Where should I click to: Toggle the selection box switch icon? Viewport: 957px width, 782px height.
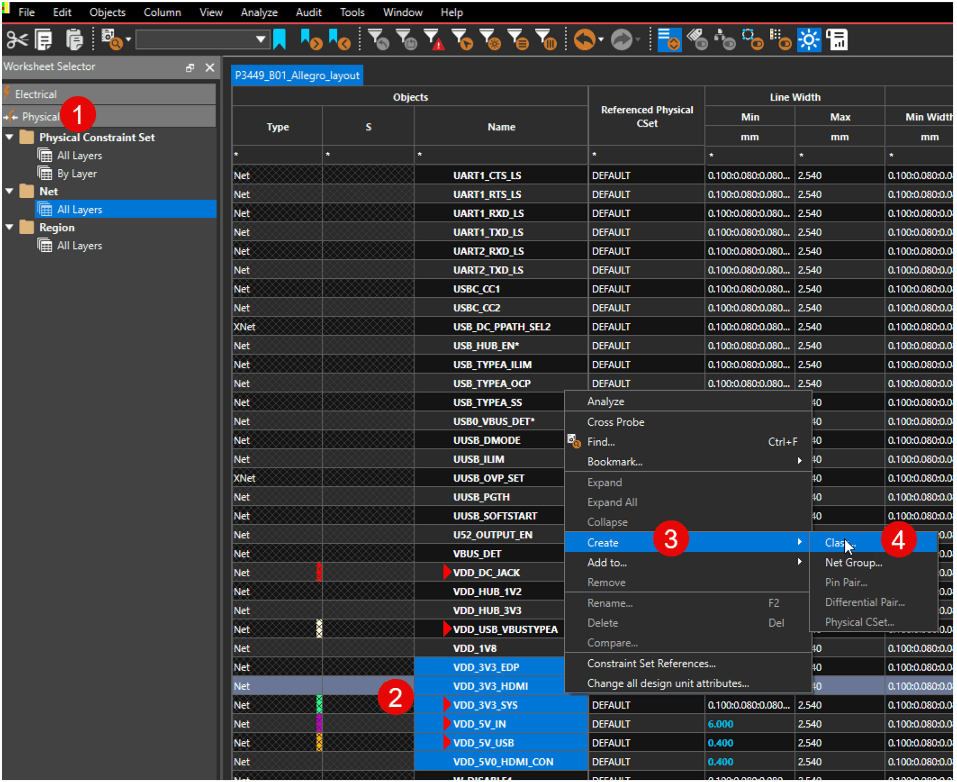[x=753, y=40]
